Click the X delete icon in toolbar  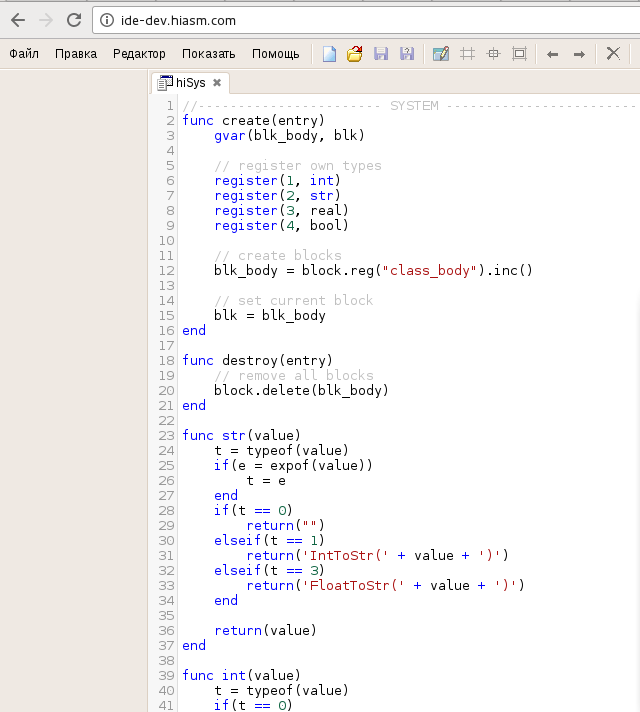click(x=613, y=54)
